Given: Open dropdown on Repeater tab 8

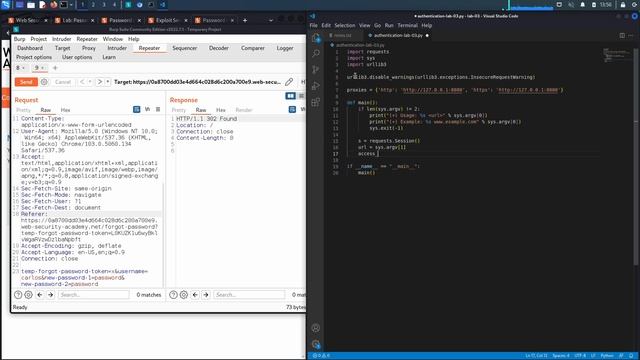Looking at the screenshot, I should [x=23, y=68].
